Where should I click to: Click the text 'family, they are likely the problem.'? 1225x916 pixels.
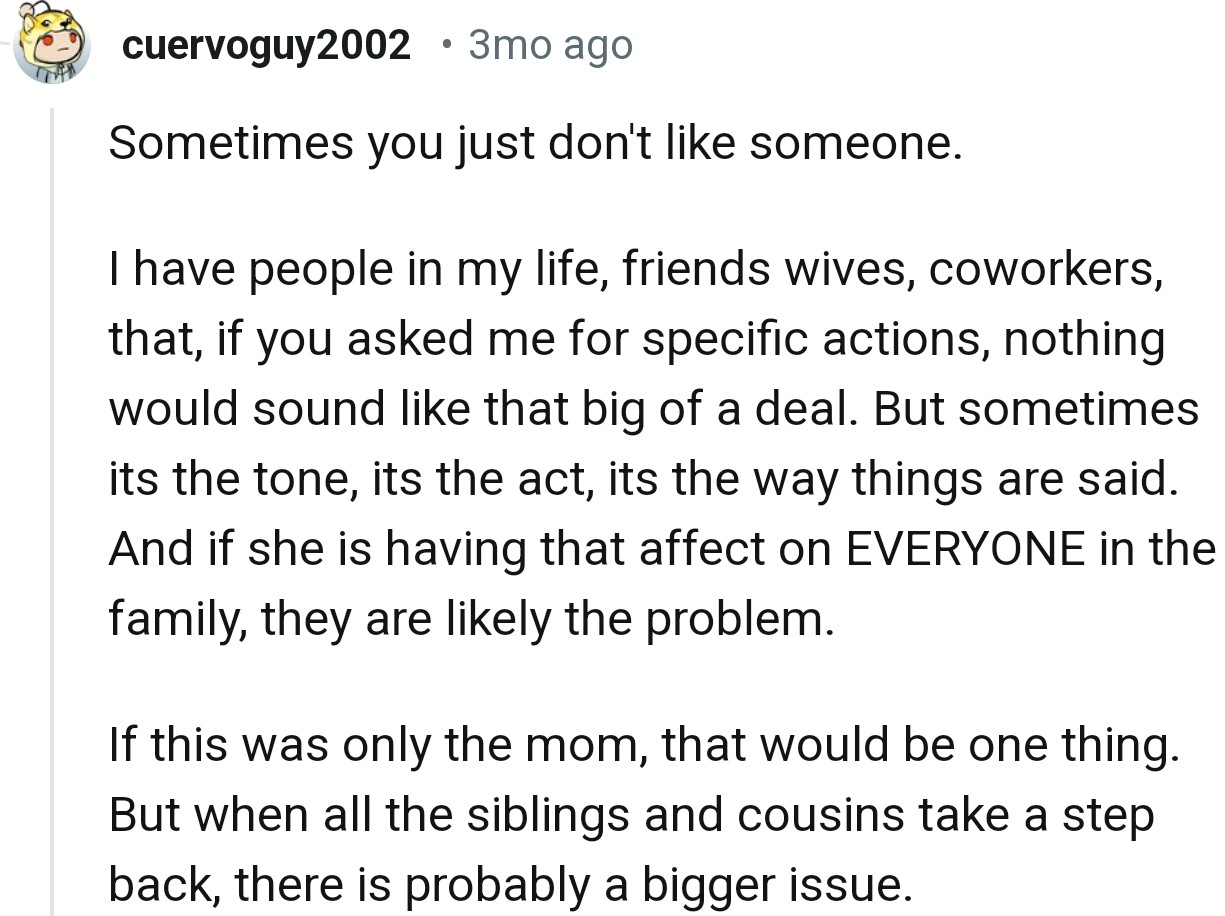click(470, 620)
